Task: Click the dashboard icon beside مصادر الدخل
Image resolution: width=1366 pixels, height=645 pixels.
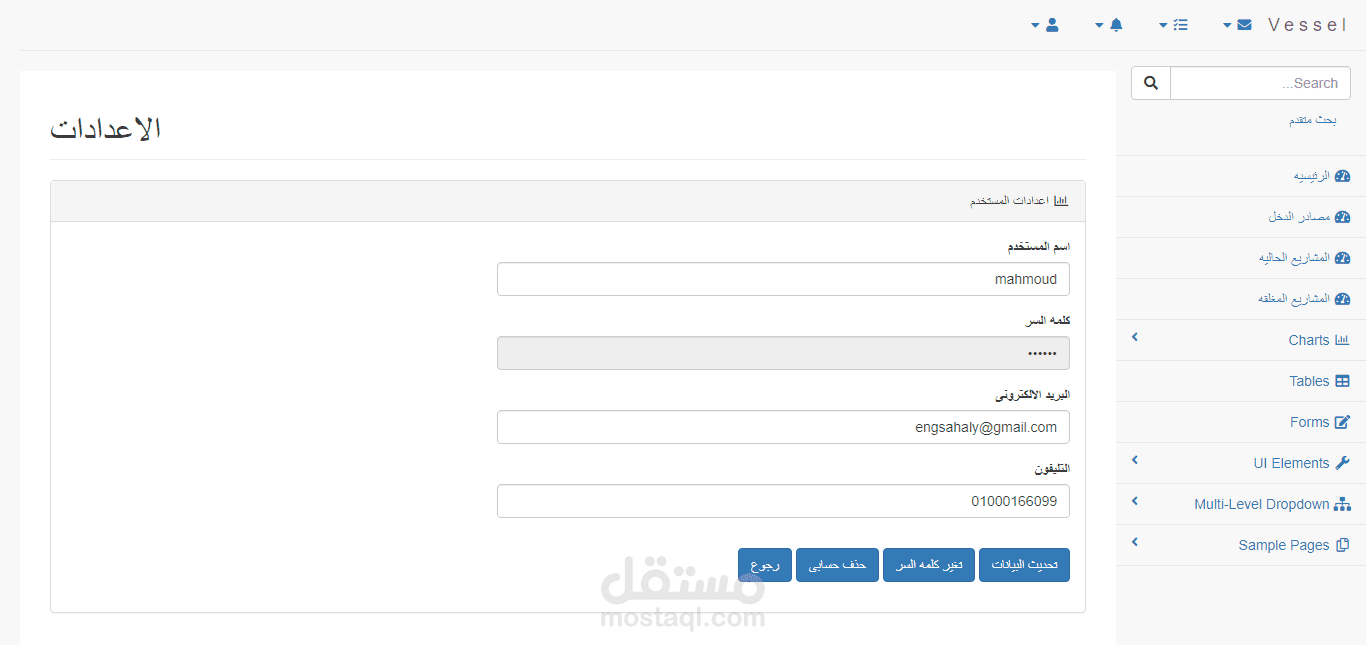Action: click(x=1343, y=217)
